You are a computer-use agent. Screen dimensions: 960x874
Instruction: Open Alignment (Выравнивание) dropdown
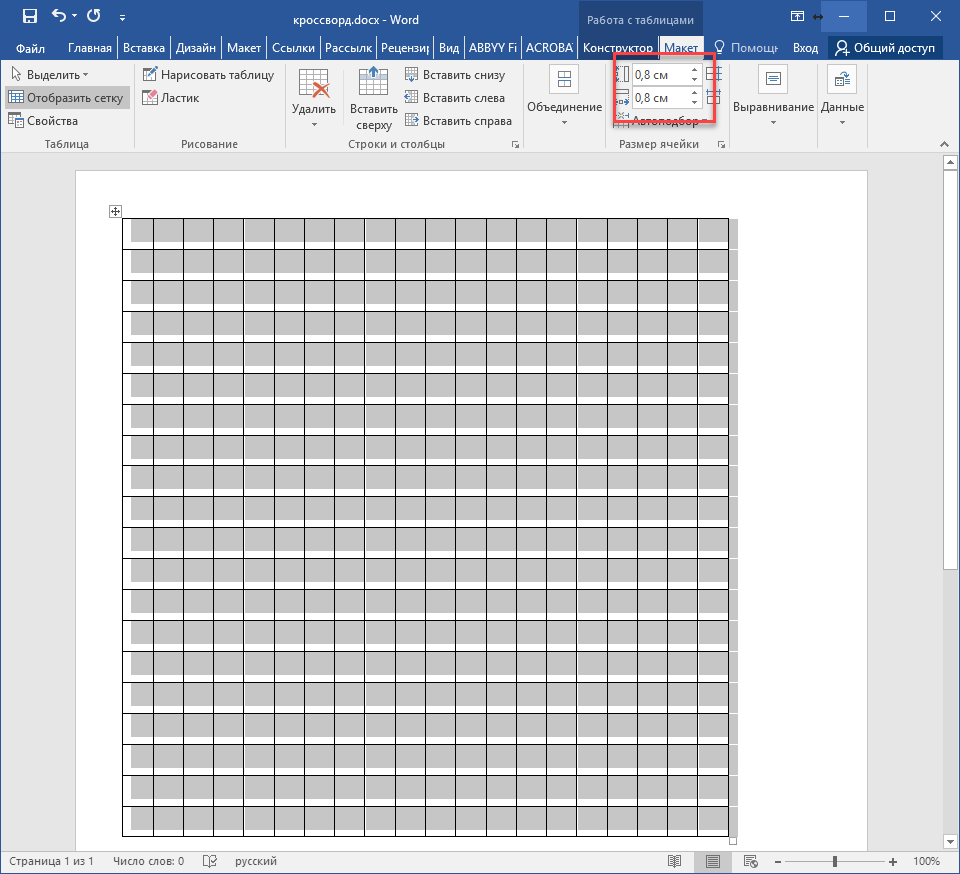coord(773,108)
